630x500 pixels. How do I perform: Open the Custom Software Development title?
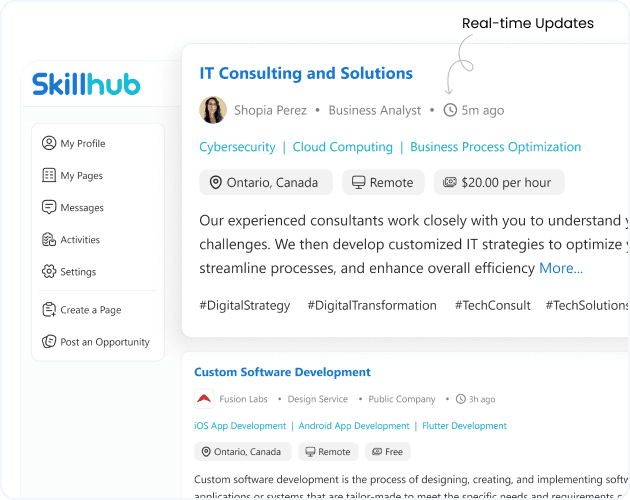pyautogui.click(x=282, y=372)
